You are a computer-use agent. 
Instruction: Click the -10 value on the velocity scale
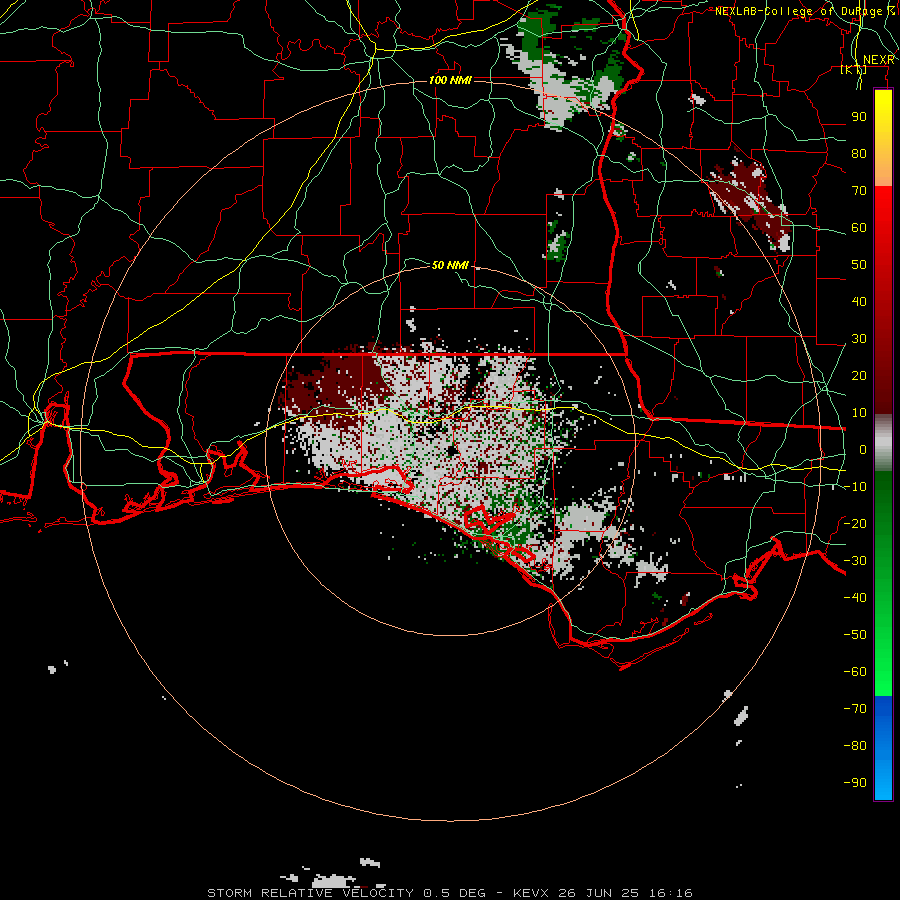click(x=855, y=487)
